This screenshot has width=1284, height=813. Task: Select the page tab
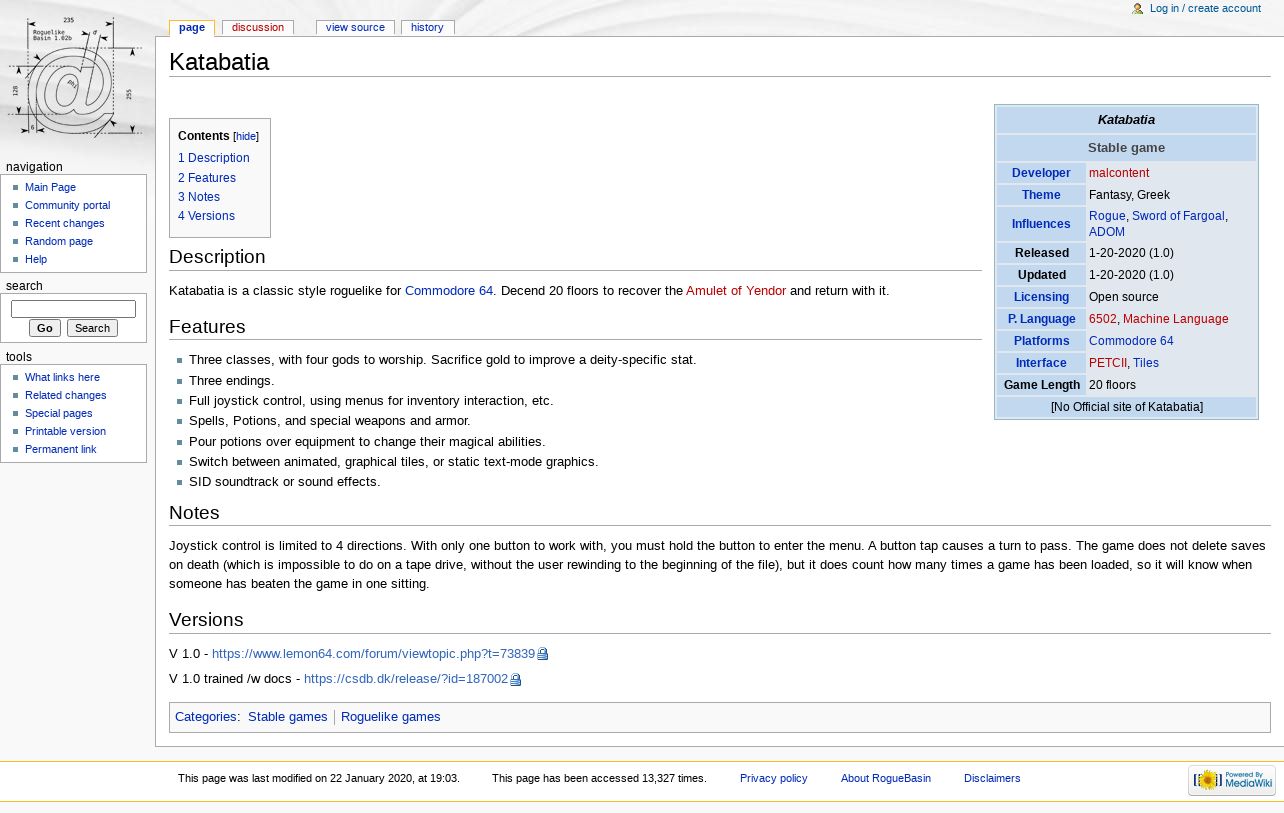192,28
